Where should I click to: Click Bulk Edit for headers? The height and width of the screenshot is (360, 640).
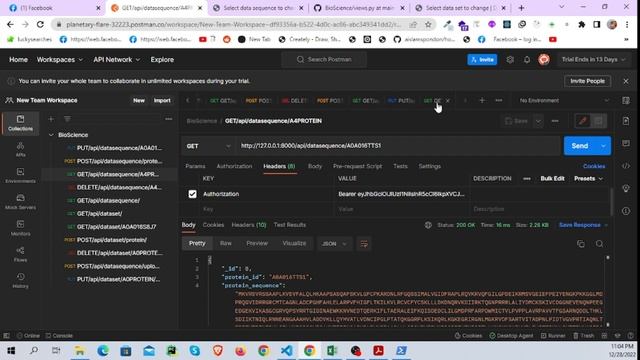pos(552,179)
